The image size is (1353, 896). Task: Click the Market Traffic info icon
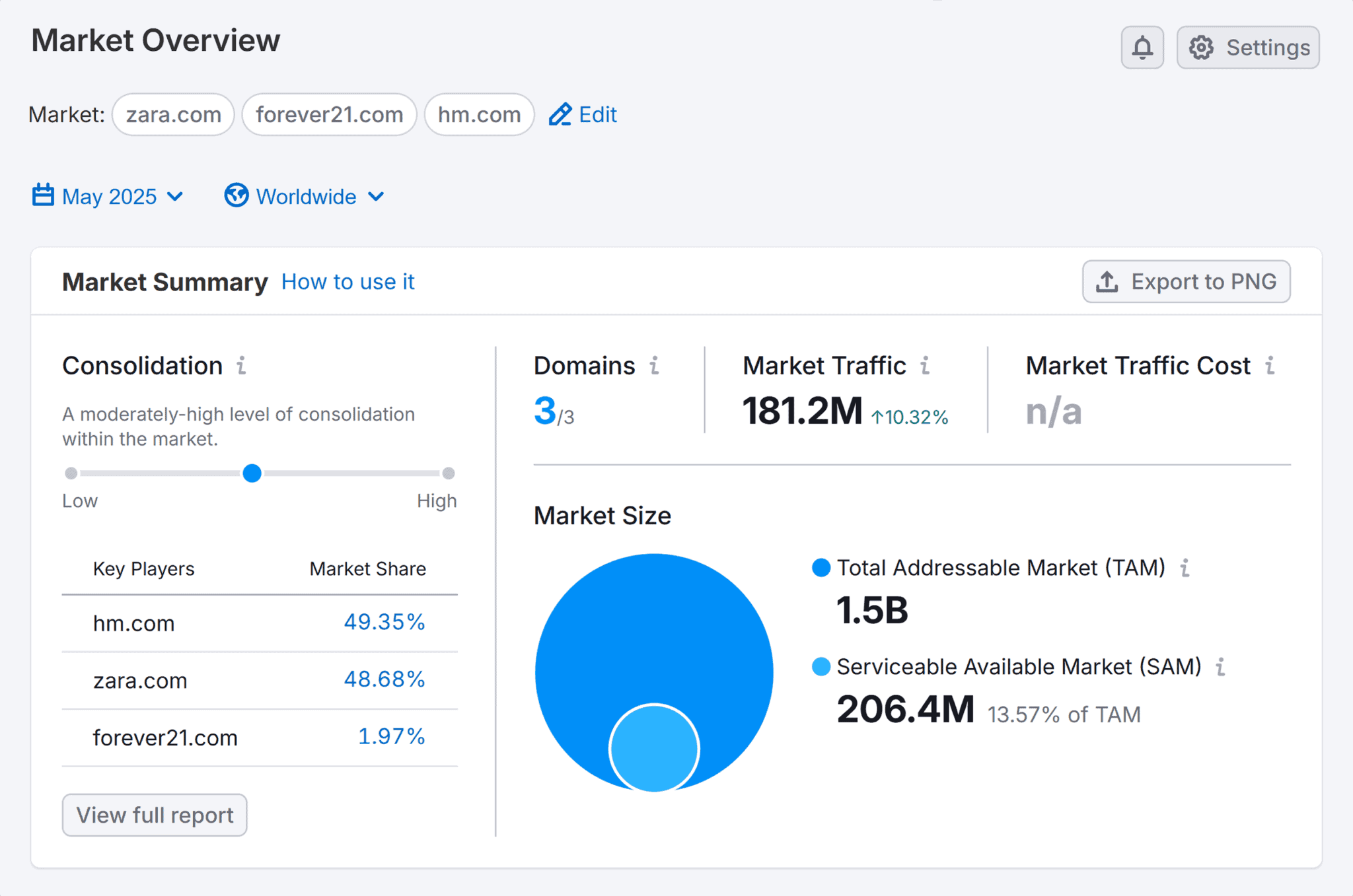point(924,365)
